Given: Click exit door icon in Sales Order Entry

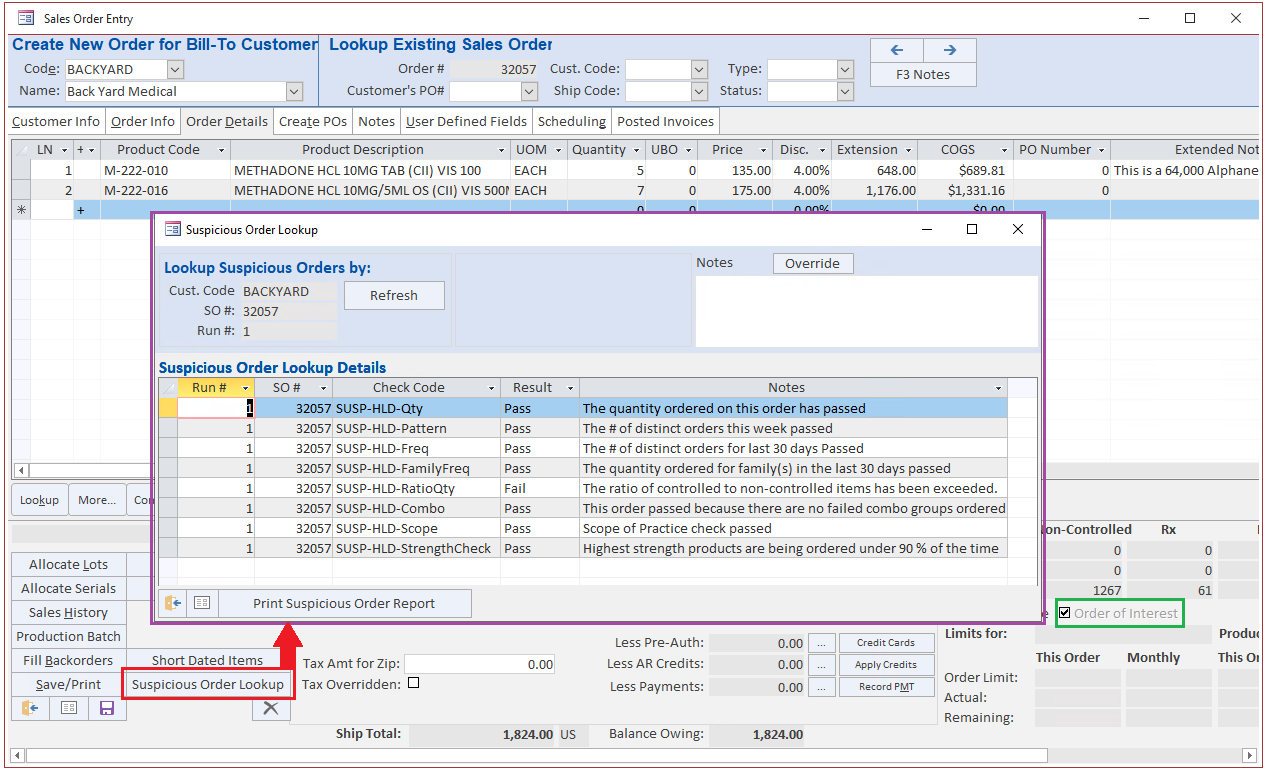Looking at the screenshot, I should (30, 709).
